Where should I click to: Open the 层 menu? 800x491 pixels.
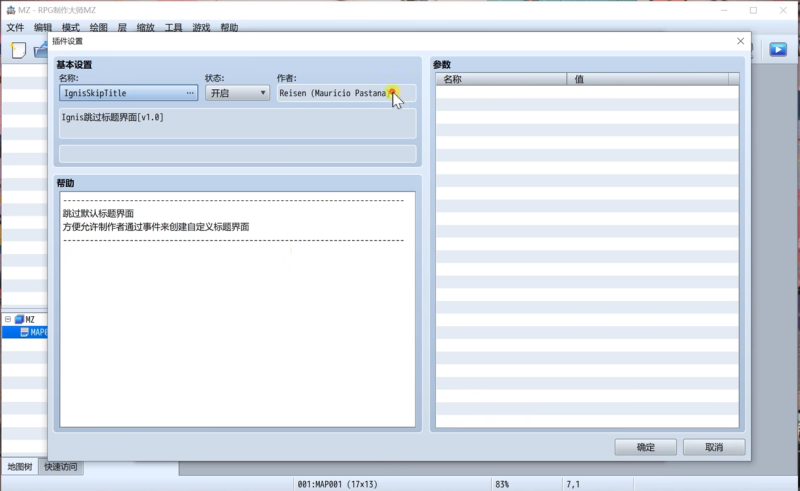122,28
